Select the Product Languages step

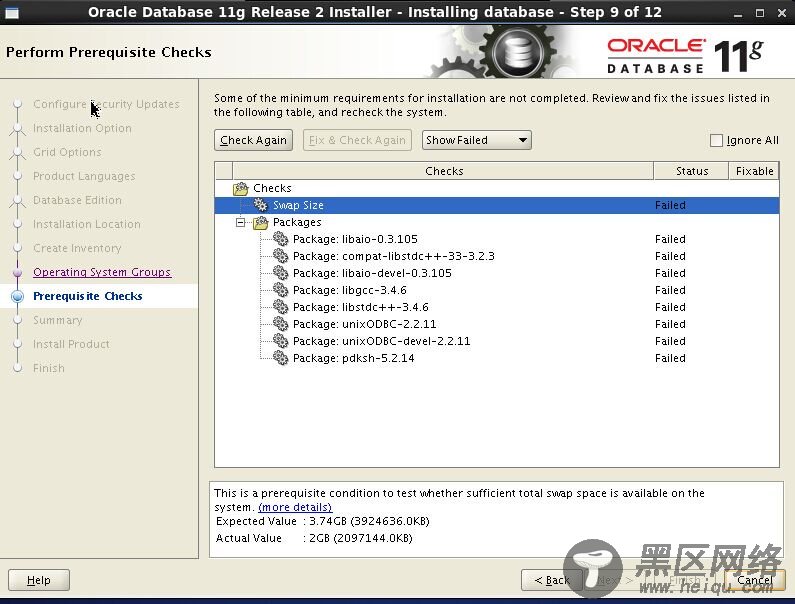coord(84,176)
